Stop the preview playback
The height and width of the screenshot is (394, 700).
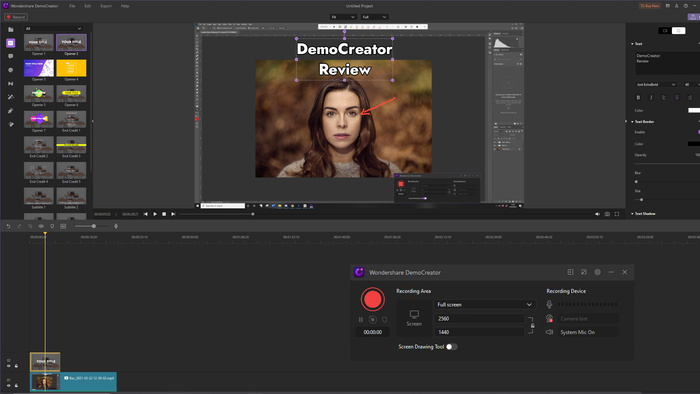coord(164,214)
